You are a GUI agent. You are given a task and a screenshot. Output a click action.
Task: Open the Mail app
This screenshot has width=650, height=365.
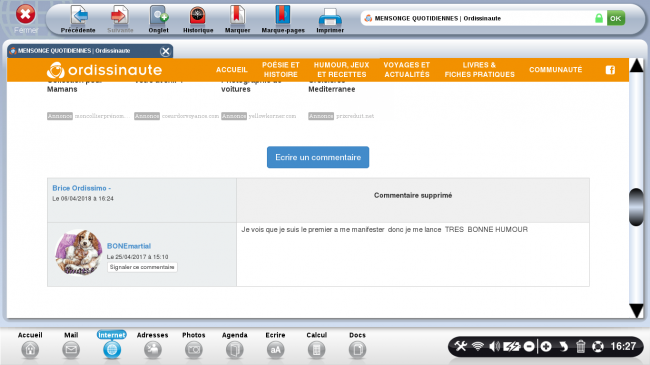point(71,345)
